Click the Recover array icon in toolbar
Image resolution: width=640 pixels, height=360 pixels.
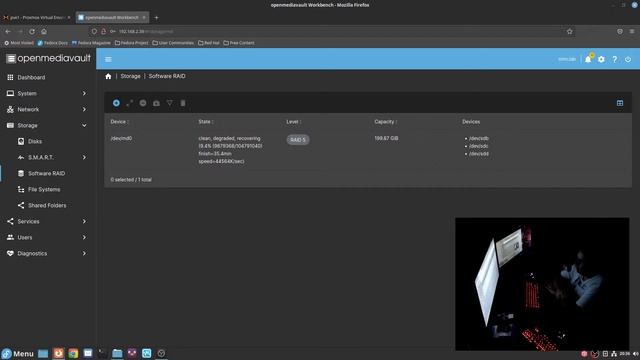(156, 103)
